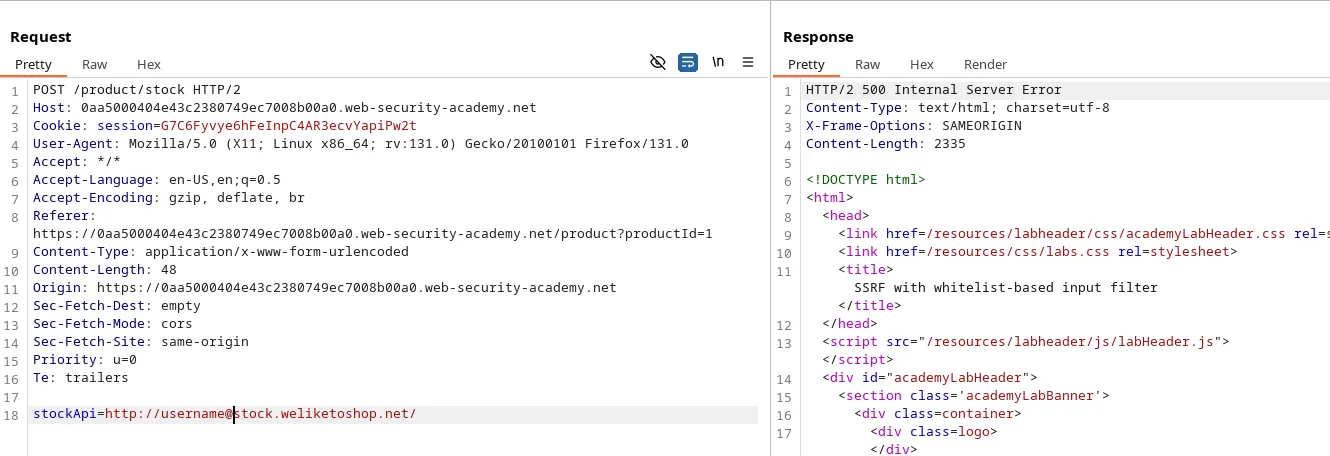Click the Accept-Encoding header line

169,198
